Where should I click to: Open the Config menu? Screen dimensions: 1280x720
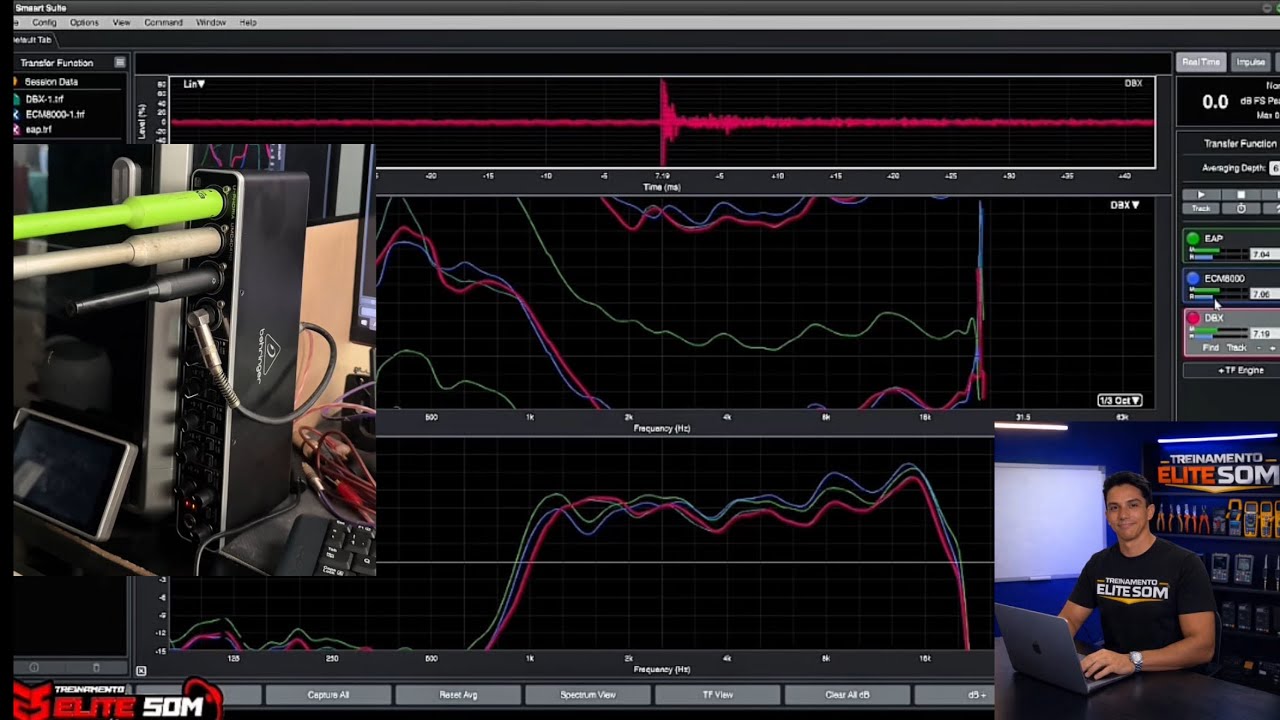coord(44,22)
